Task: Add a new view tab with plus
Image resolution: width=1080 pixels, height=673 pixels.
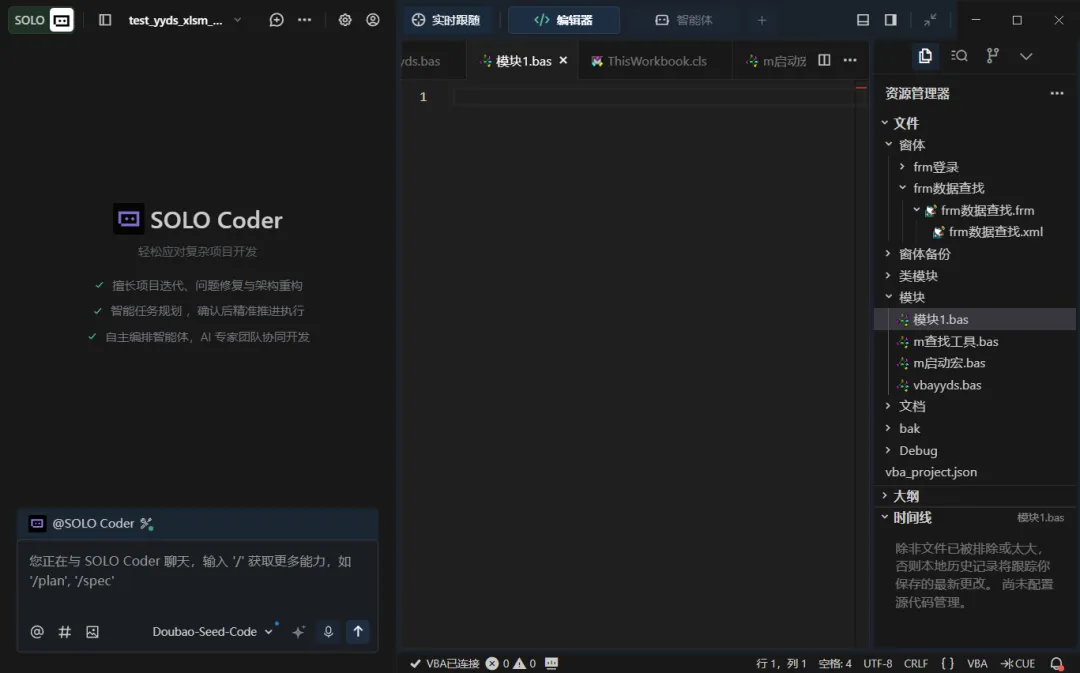Action: [762, 20]
